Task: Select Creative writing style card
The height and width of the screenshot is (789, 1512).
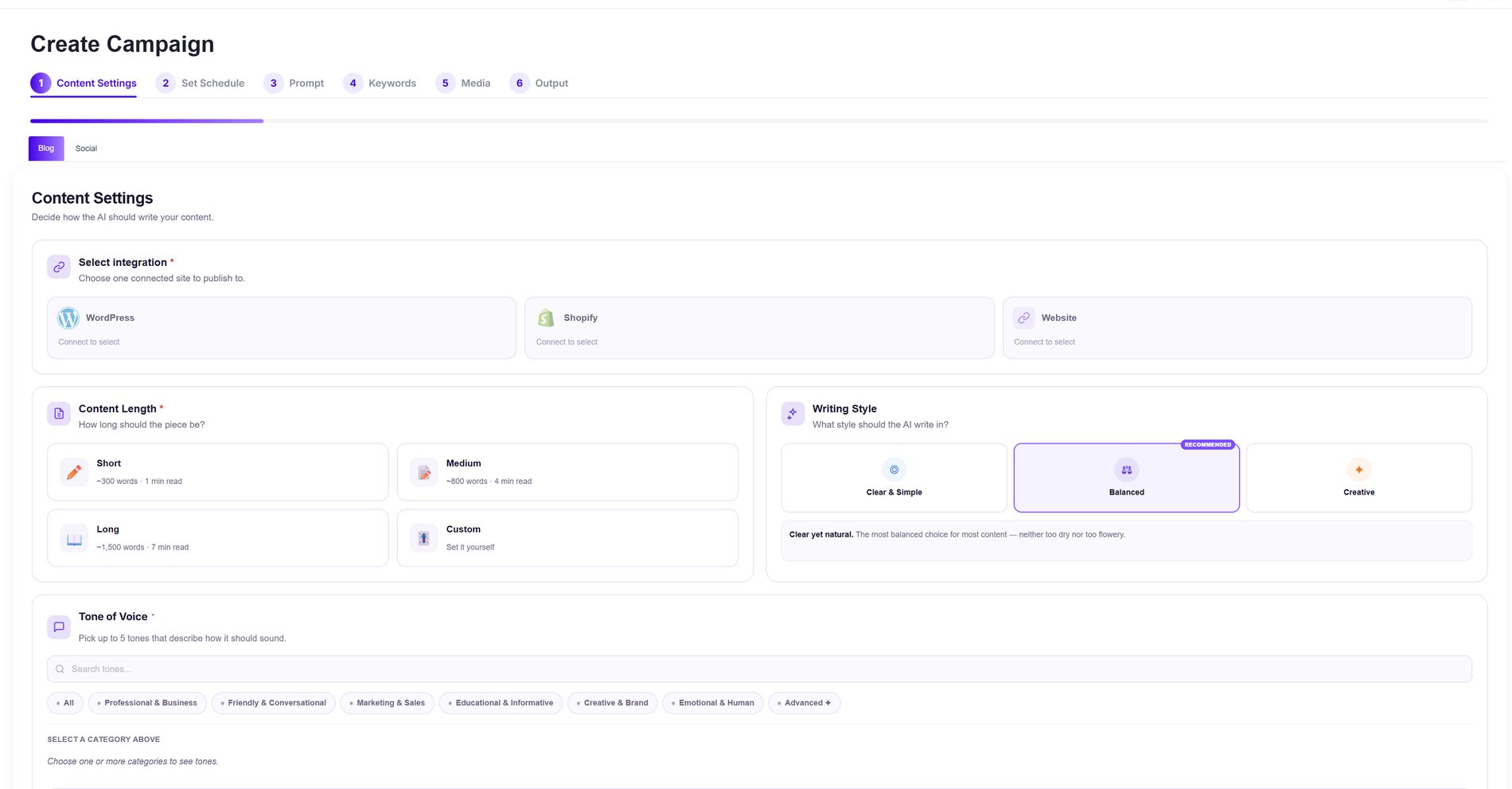Action: pos(1359,478)
